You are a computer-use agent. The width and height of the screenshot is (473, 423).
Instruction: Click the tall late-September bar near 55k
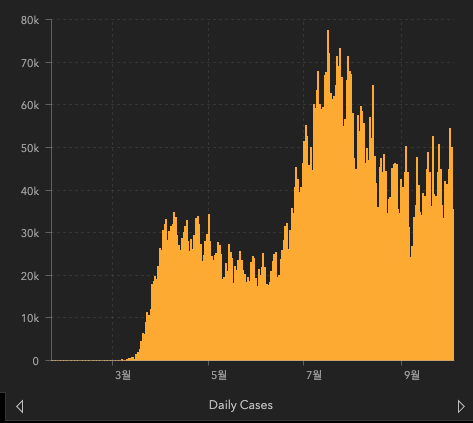click(450, 129)
